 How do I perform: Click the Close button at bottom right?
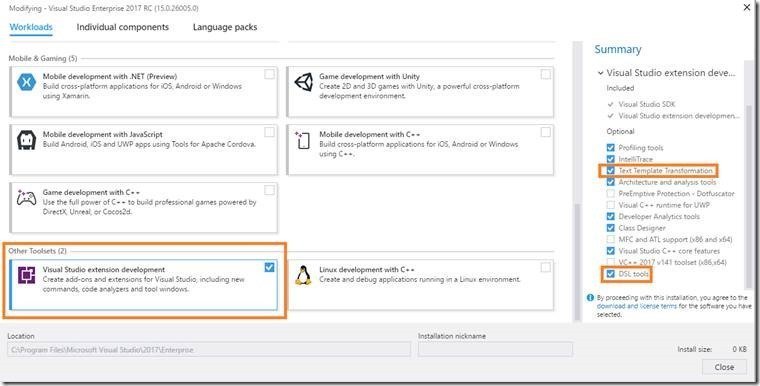click(724, 367)
